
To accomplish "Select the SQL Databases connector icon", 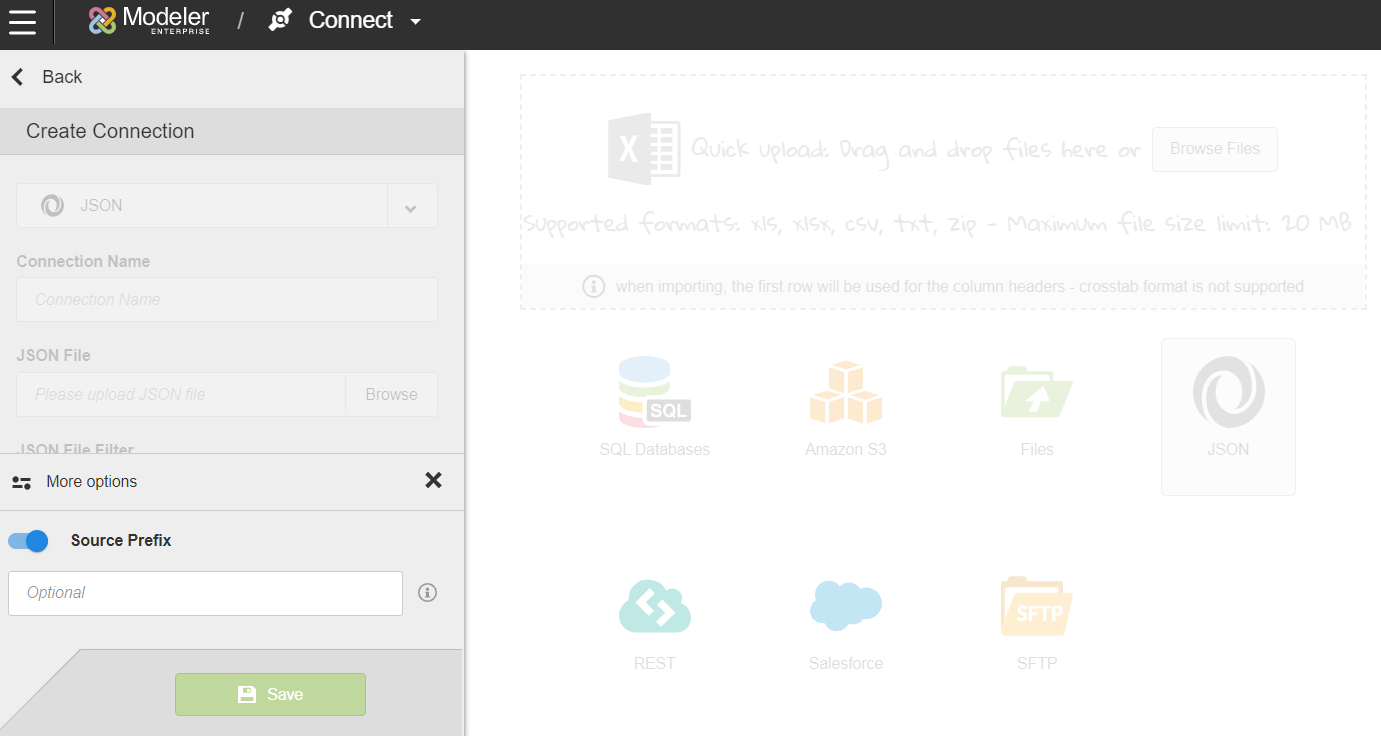I will coord(655,392).
